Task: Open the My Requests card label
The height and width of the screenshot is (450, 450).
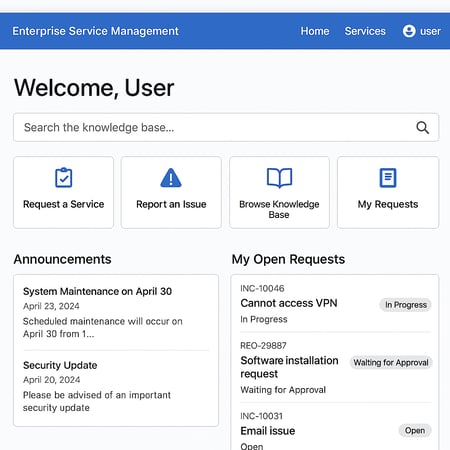Action: pos(388,204)
